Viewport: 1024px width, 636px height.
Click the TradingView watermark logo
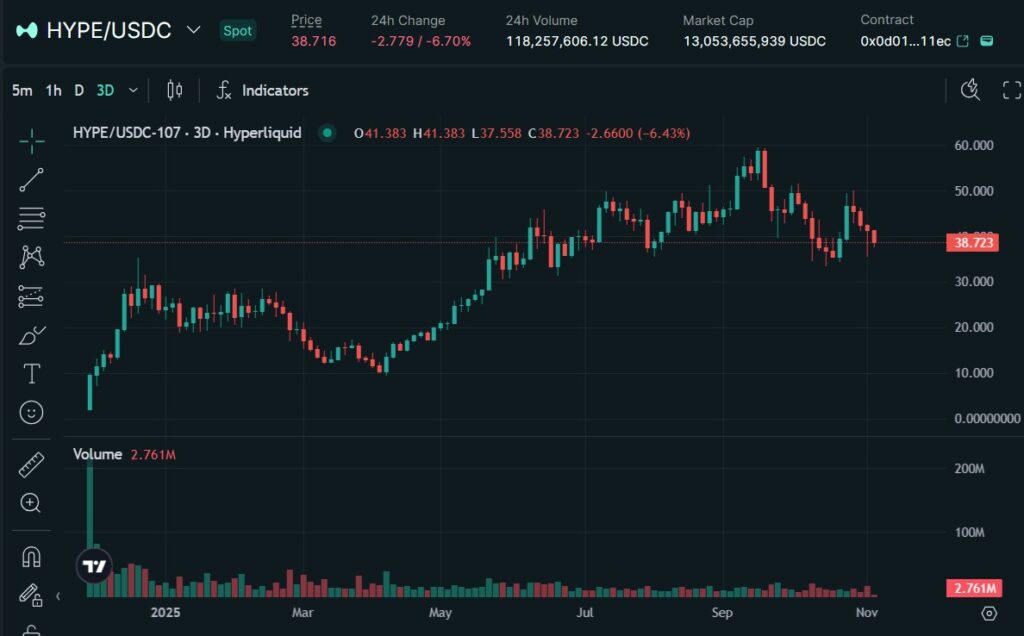(x=96, y=565)
